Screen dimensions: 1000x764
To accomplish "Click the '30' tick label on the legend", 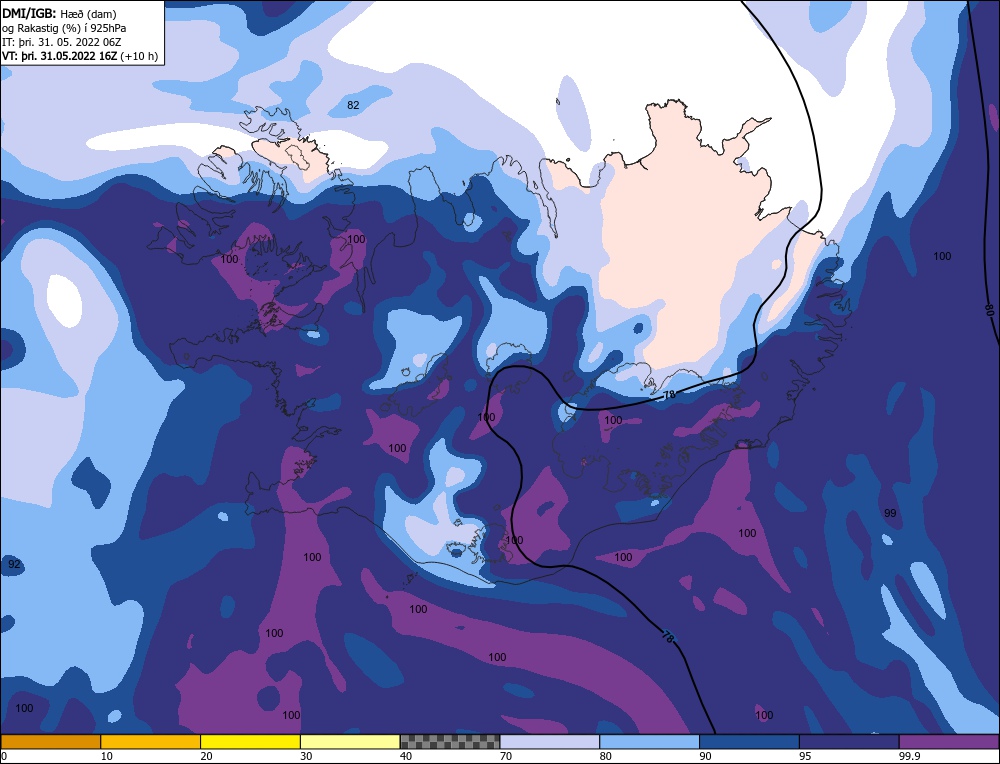I will tap(306, 756).
